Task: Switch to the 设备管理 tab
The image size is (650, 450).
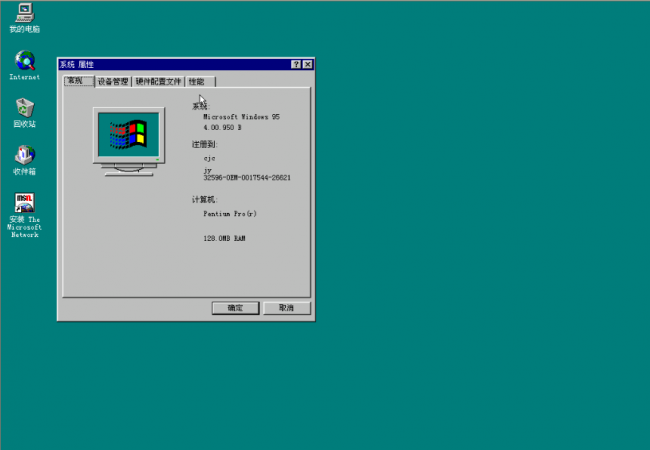Action: click(x=113, y=82)
